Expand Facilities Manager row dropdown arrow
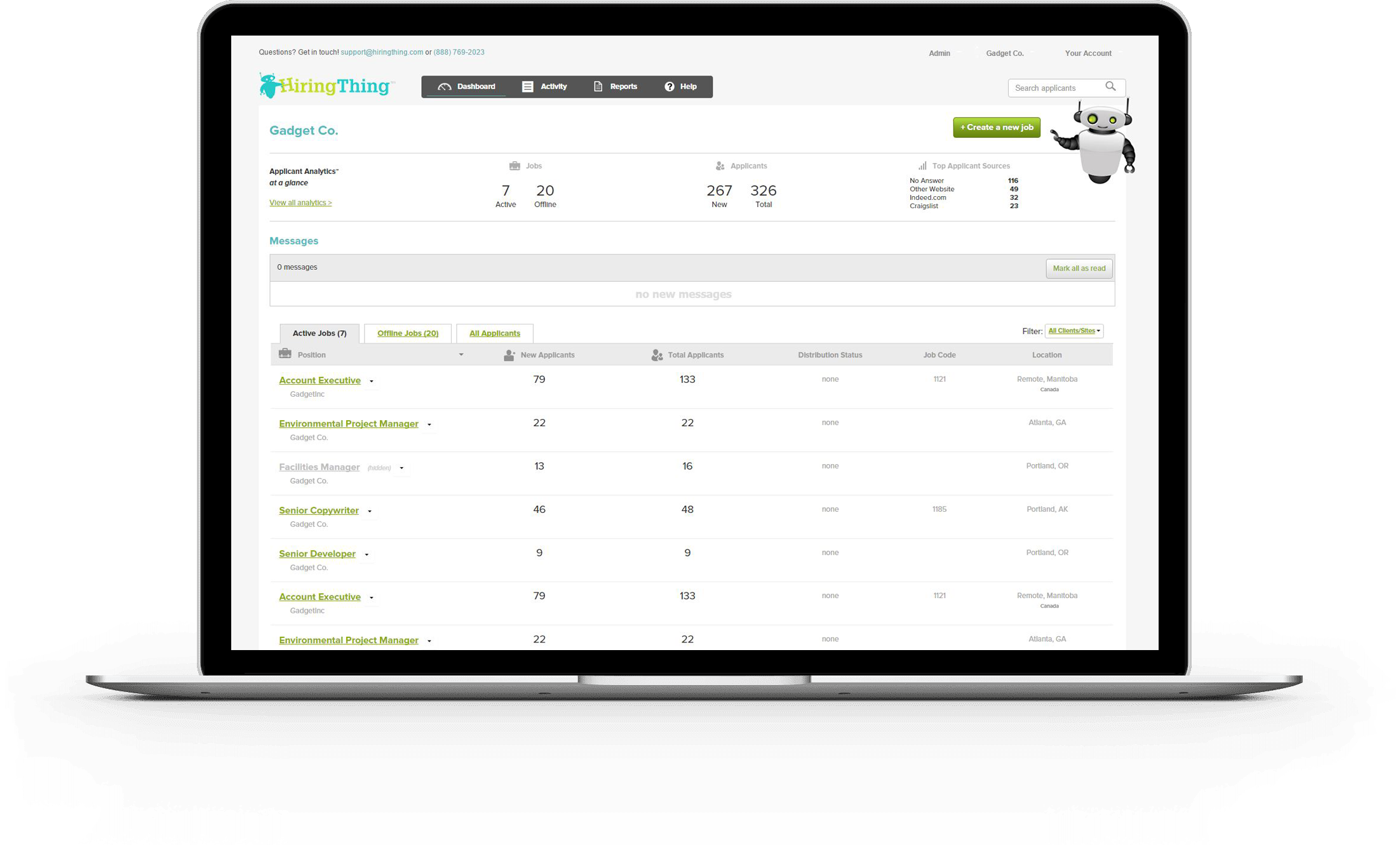This screenshot has width=1400, height=845. pos(401,468)
